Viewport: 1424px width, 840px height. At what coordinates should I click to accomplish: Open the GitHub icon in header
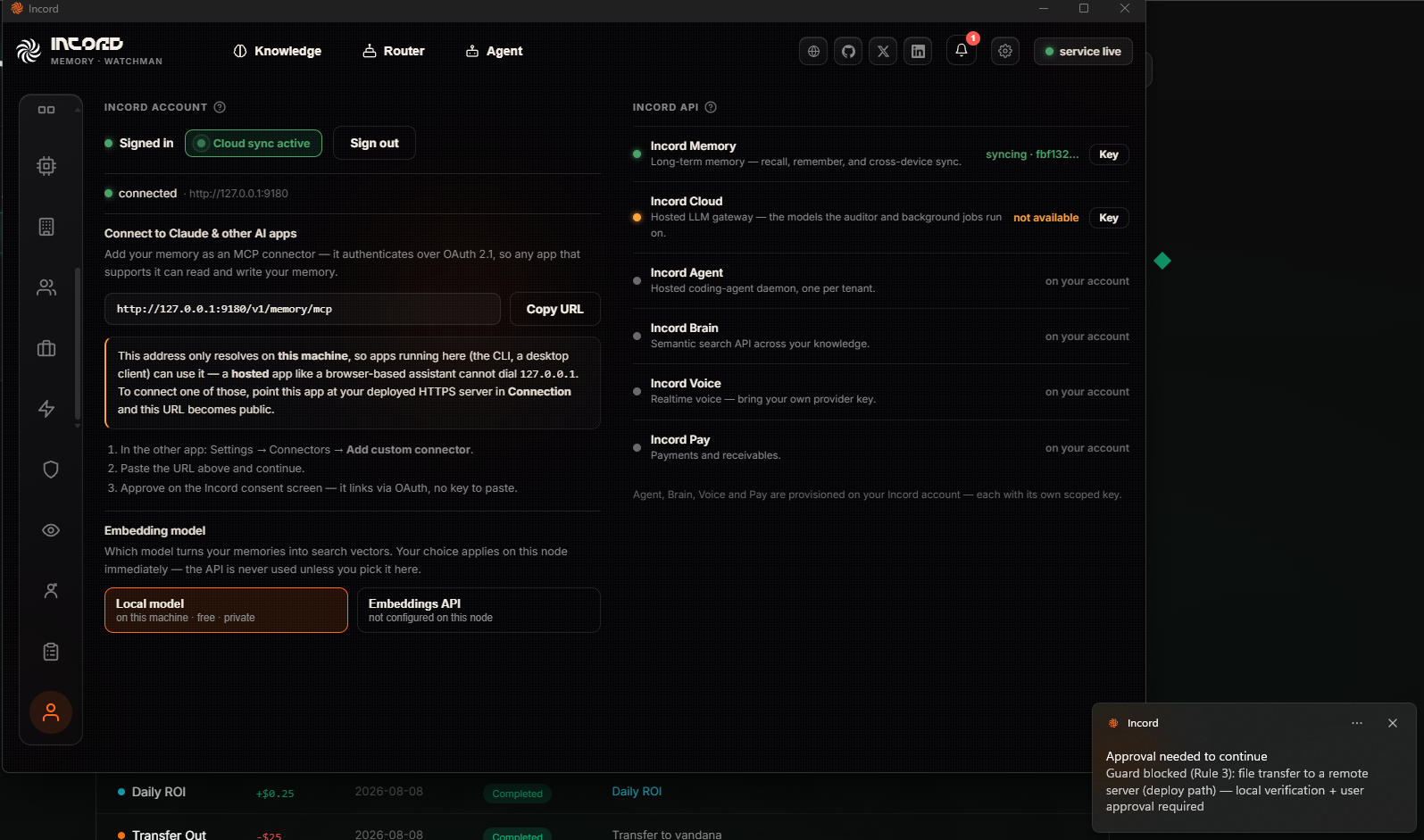(x=848, y=51)
